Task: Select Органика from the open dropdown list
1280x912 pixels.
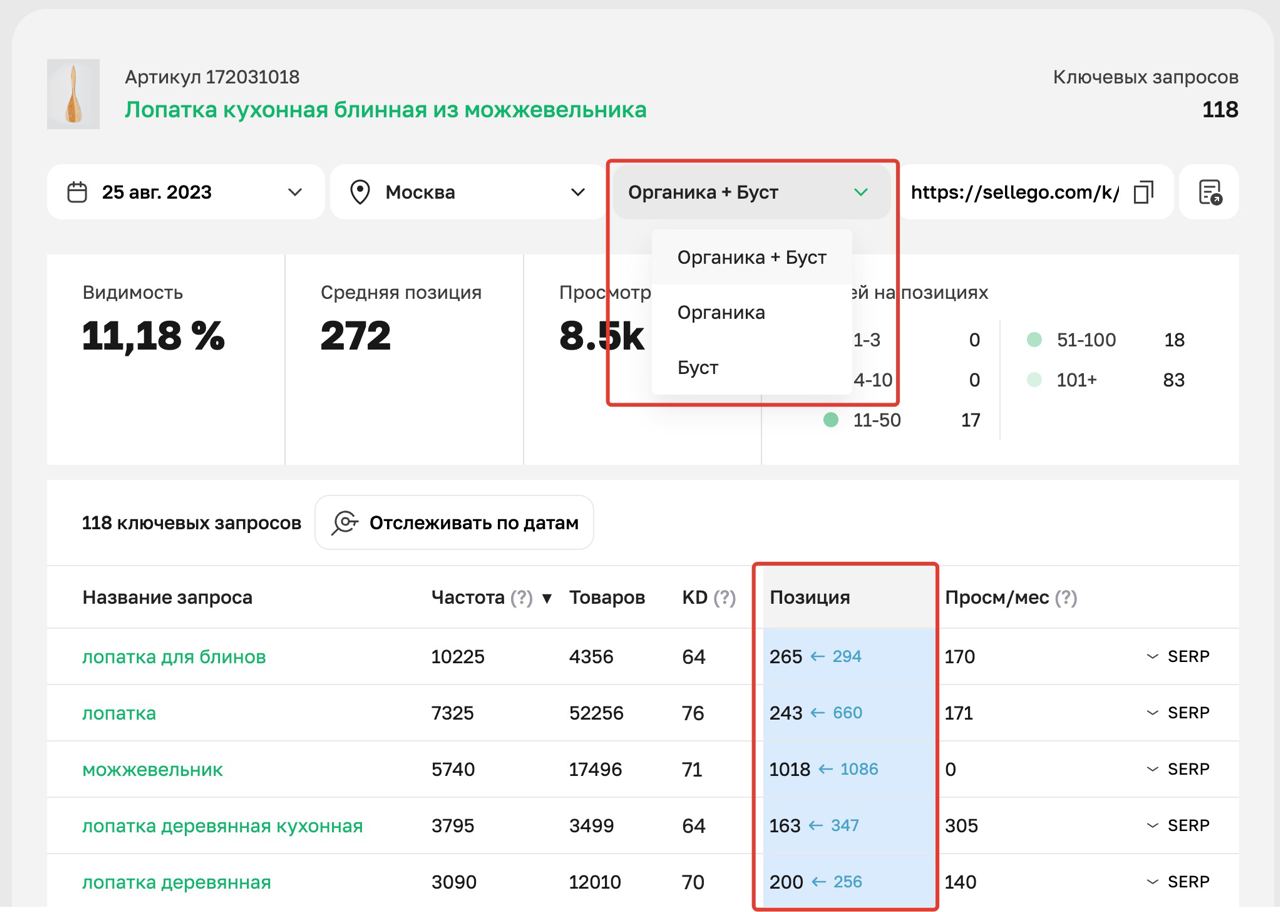Action: tap(720, 312)
